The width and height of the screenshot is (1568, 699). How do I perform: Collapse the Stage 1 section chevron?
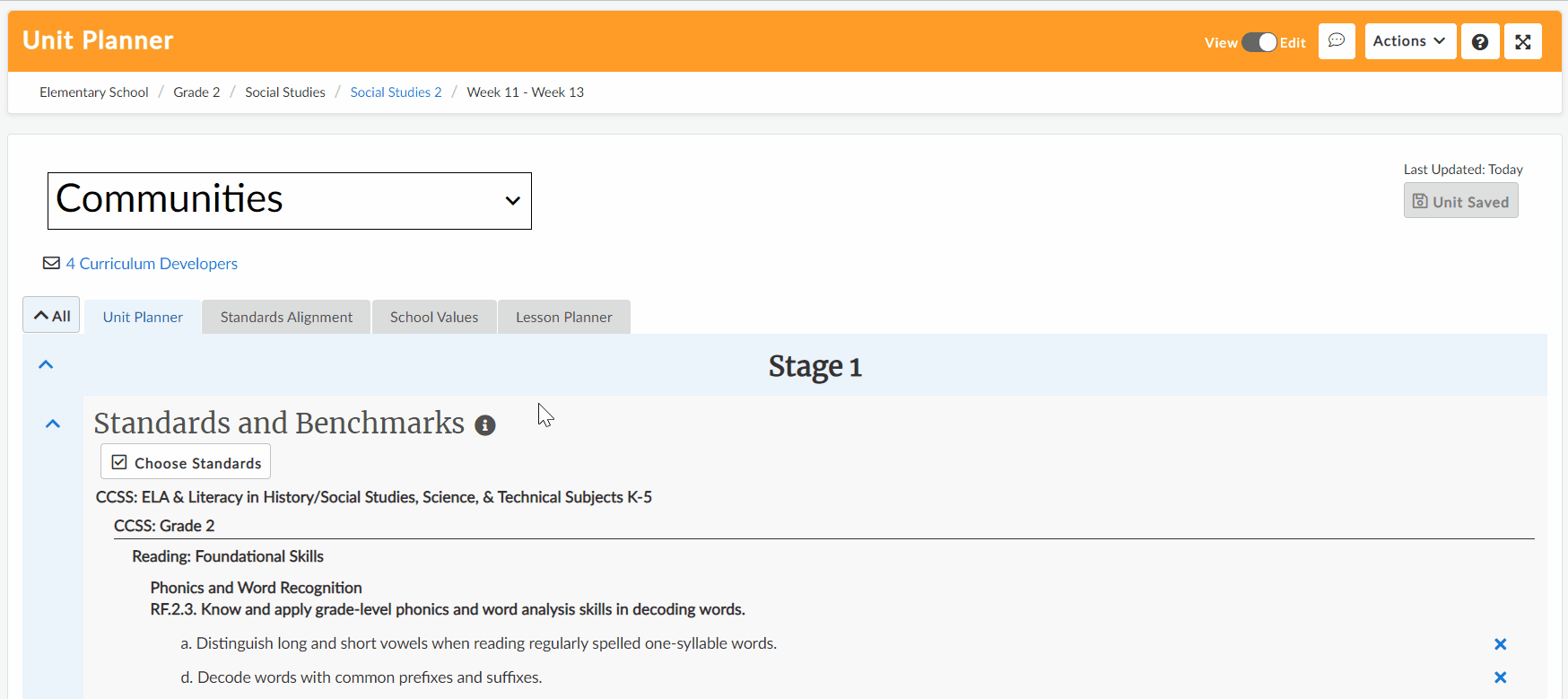(x=46, y=364)
